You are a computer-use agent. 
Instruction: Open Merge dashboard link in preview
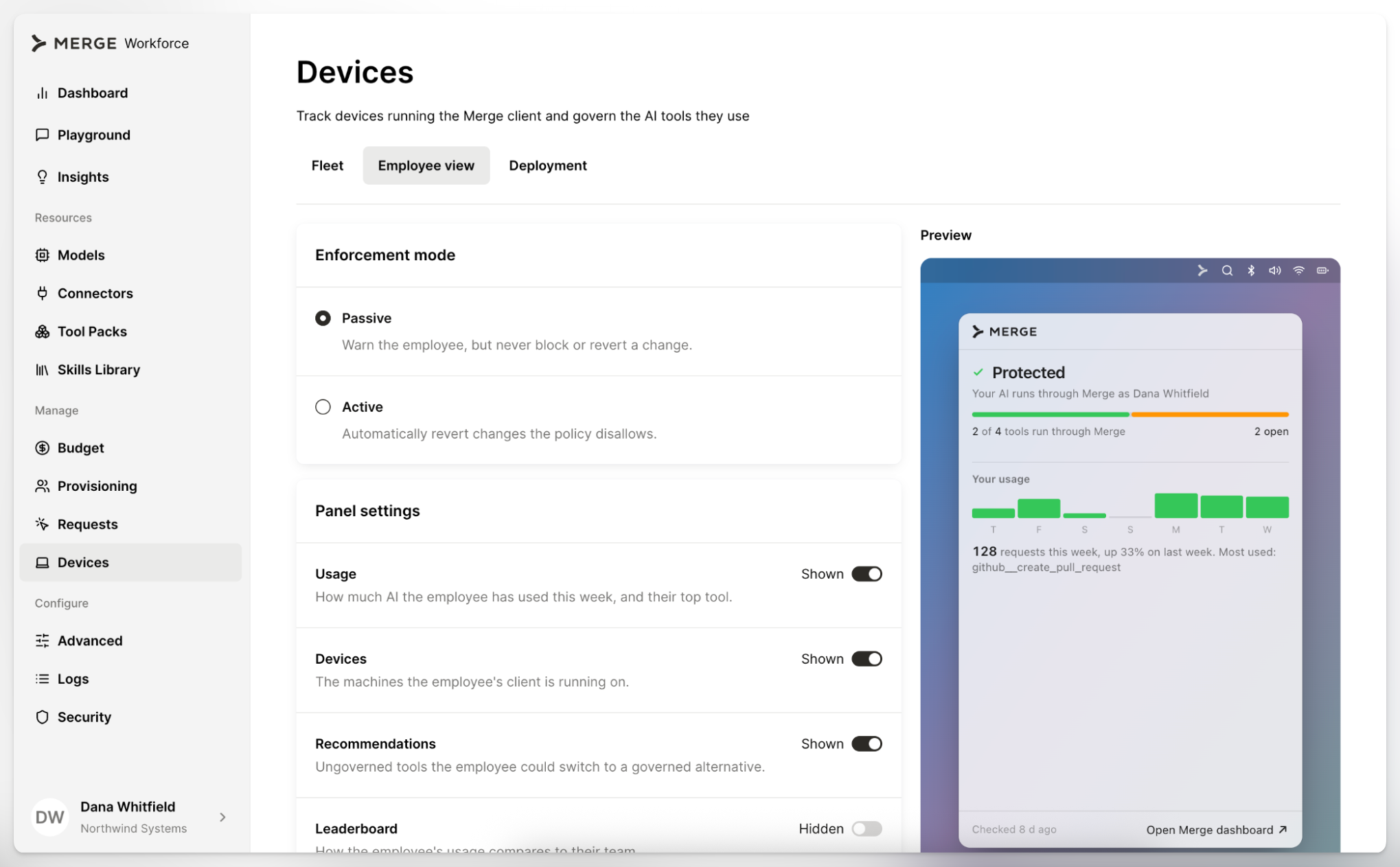tap(1217, 830)
